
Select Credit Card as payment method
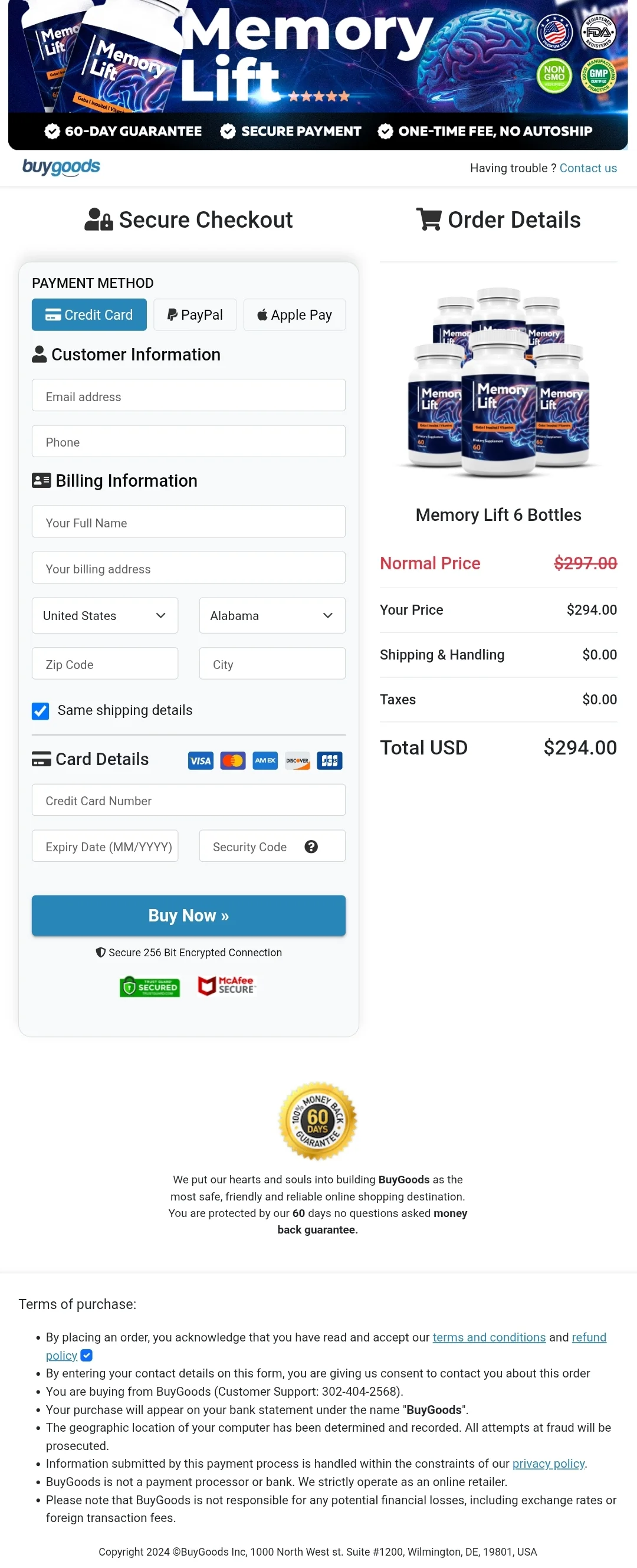coord(89,314)
